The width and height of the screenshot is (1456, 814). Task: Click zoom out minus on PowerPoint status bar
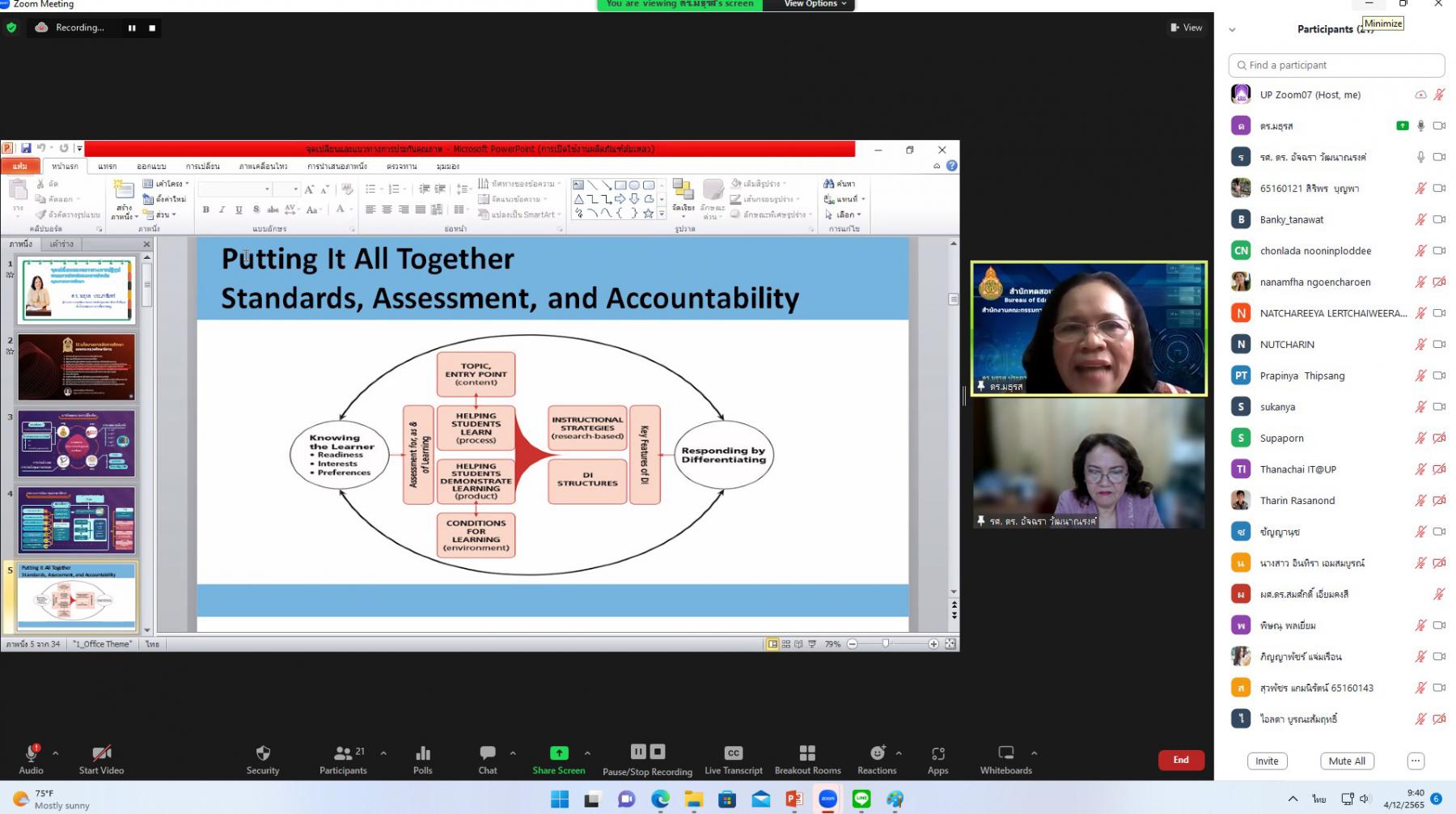click(853, 644)
